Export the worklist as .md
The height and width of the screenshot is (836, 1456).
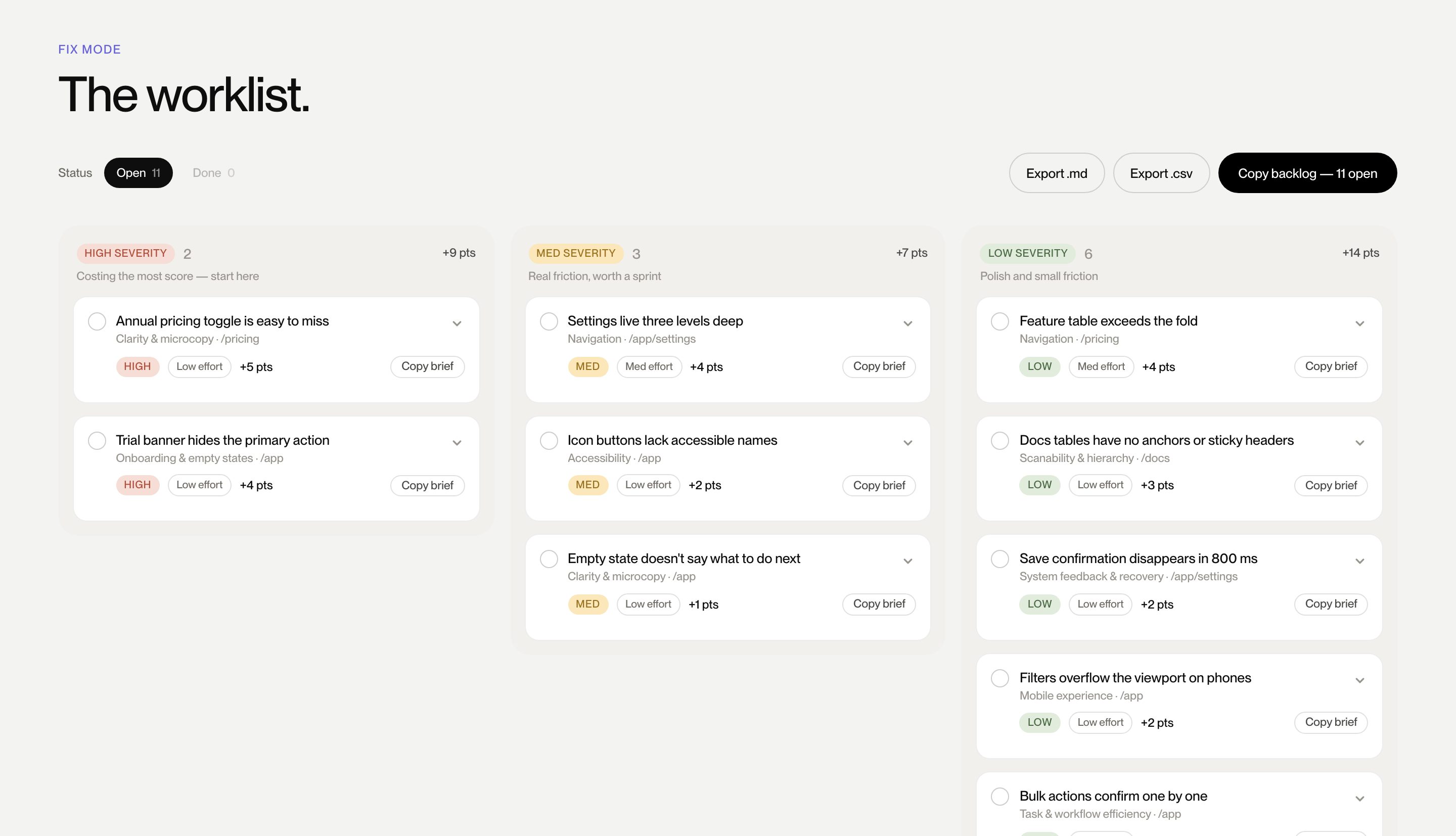pyautogui.click(x=1057, y=173)
